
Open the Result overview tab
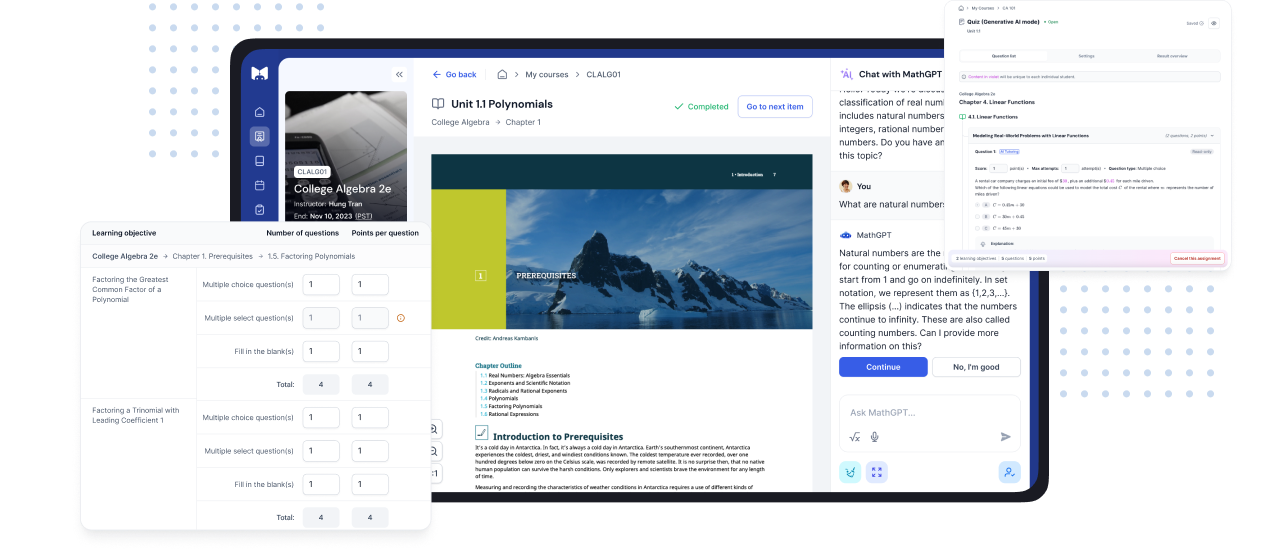coord(1172,56)
